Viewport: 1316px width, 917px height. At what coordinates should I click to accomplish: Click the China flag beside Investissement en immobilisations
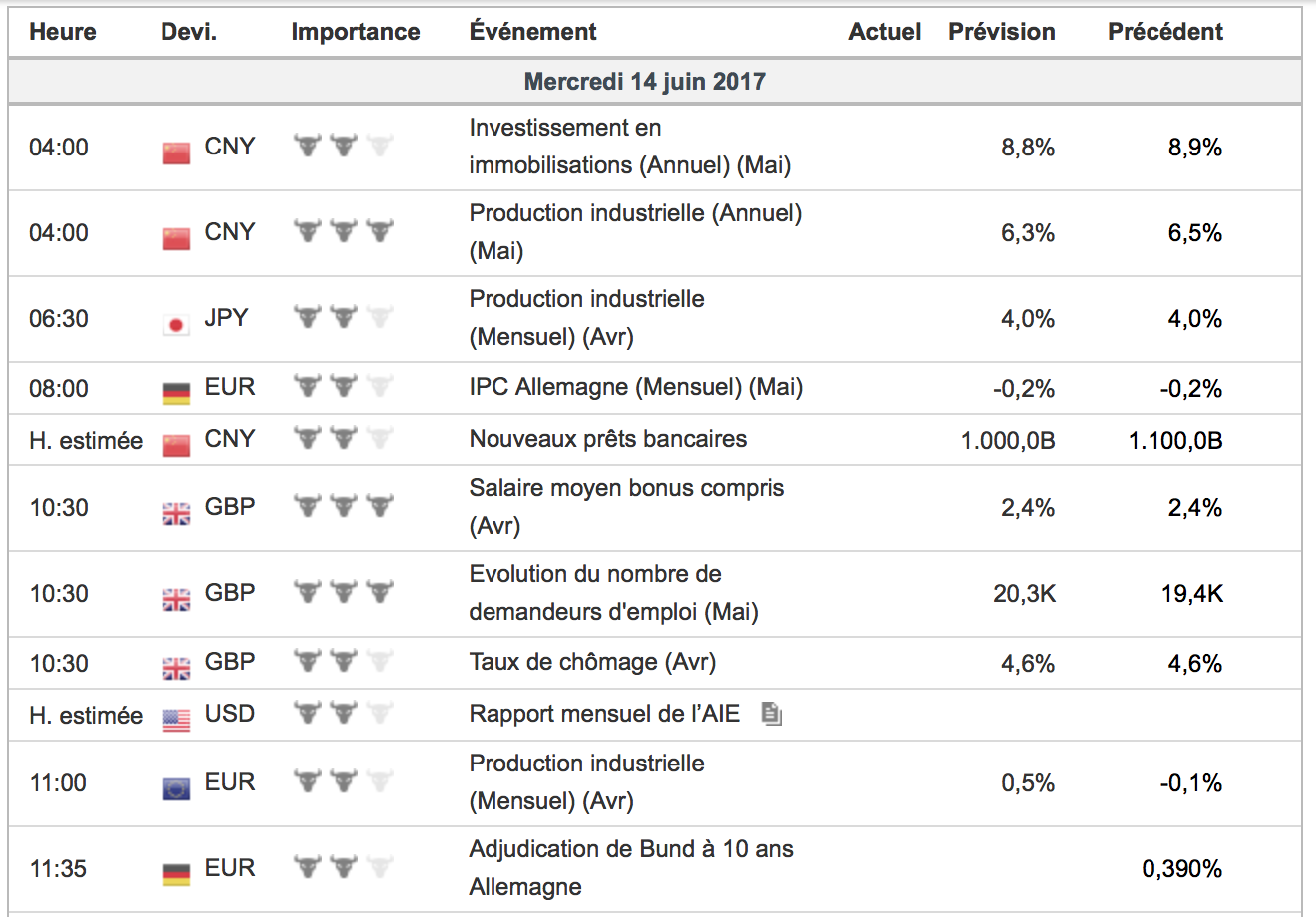pyautogui.click(x=175, y=151)
